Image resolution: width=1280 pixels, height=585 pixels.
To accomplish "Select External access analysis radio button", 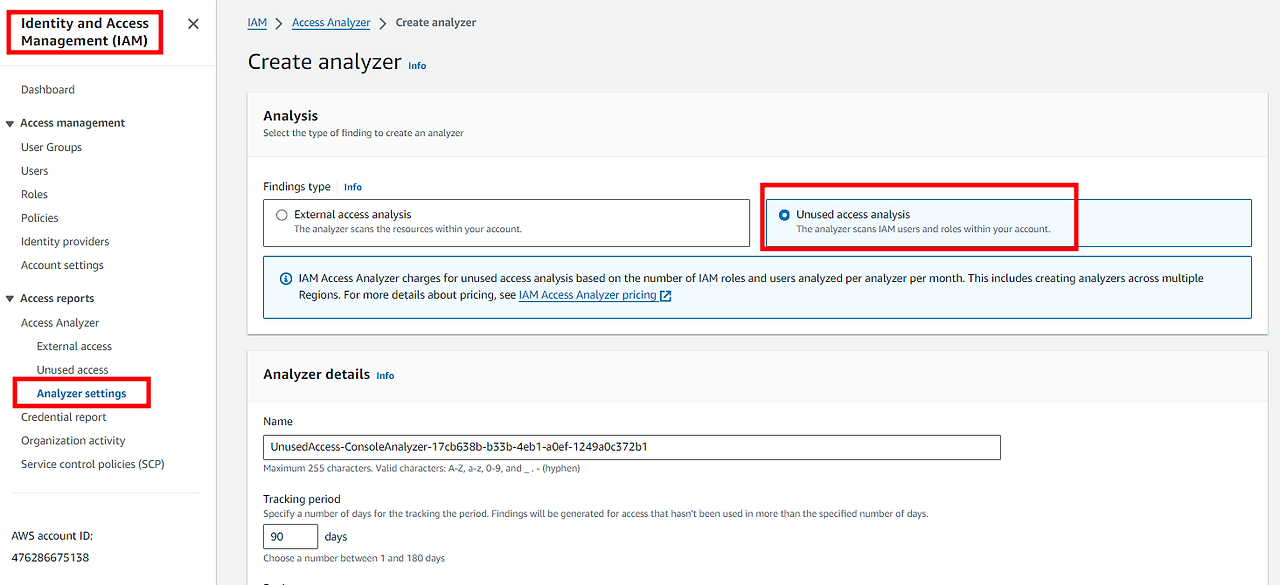I will tap(282, 215).
